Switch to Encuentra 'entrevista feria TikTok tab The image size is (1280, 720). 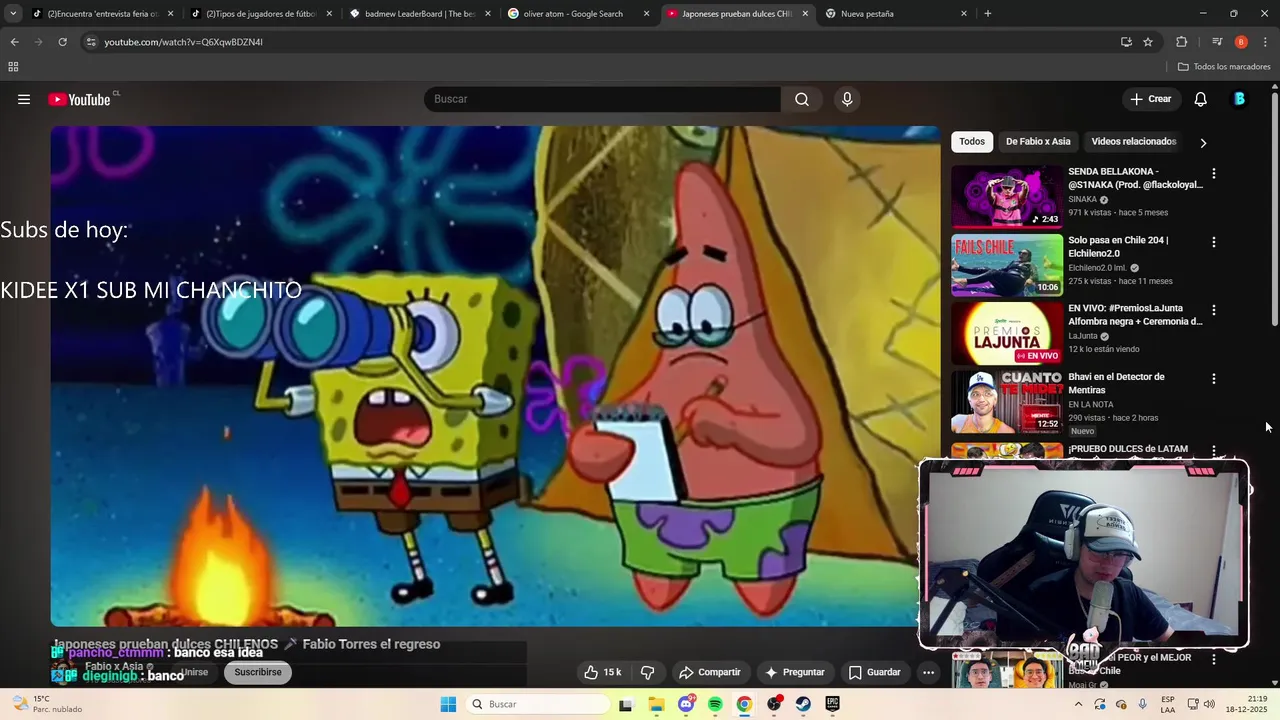100,14
